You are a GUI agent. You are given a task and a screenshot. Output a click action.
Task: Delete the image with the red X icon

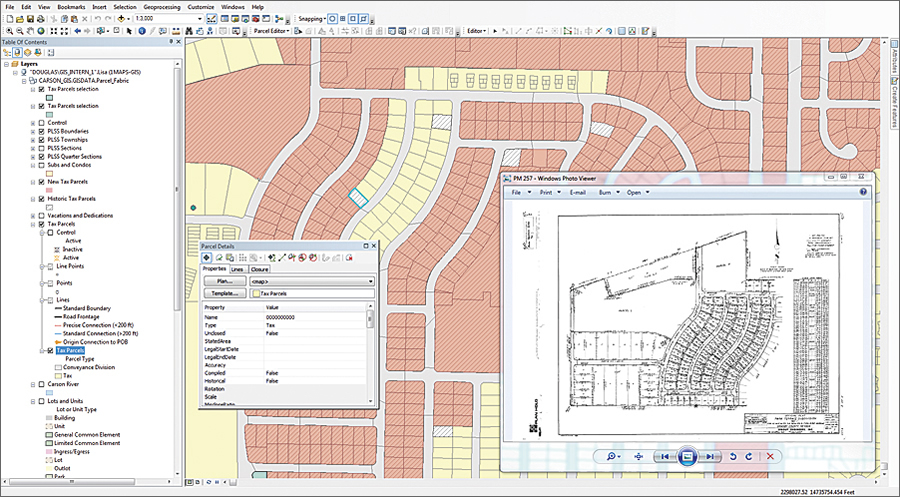click(770, 456)
